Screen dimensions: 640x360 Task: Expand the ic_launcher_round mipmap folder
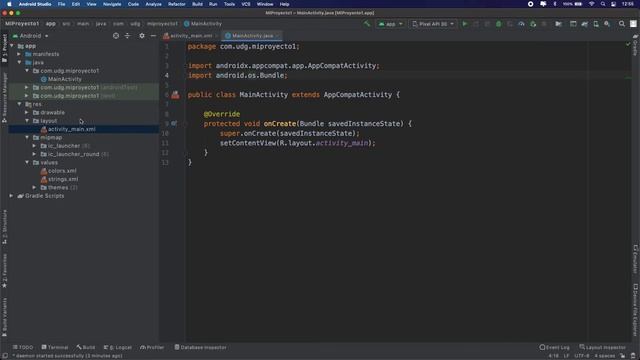click(x=35, y=154)
